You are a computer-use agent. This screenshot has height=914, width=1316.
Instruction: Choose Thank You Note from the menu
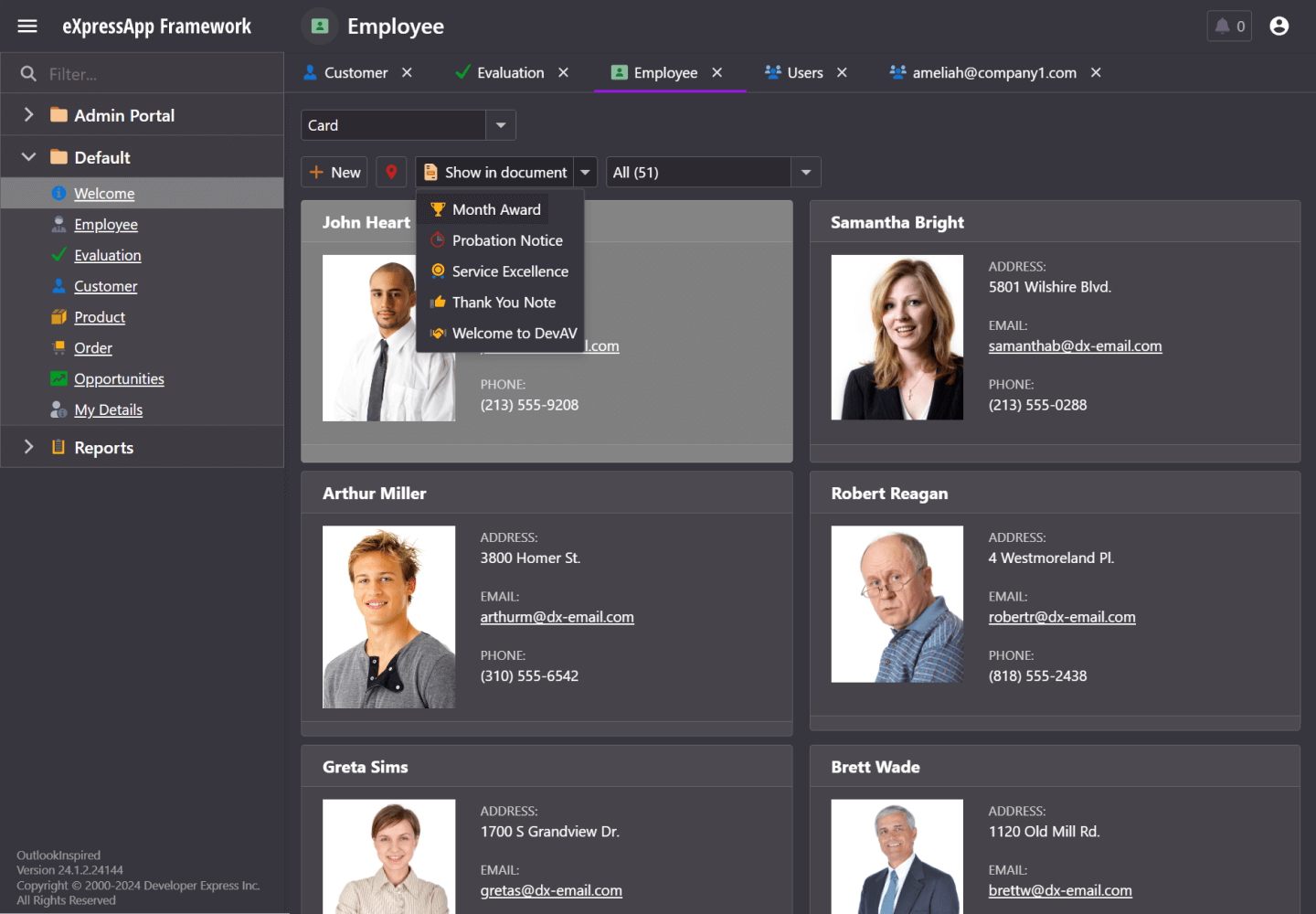click(x=504, y=302)
